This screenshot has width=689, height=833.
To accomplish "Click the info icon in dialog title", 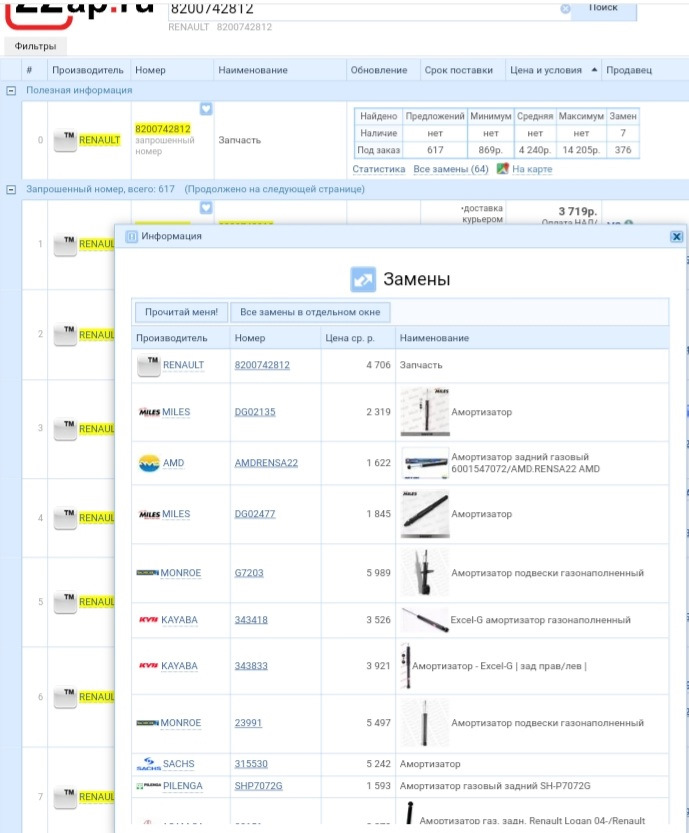I will (x=131, y=237).
